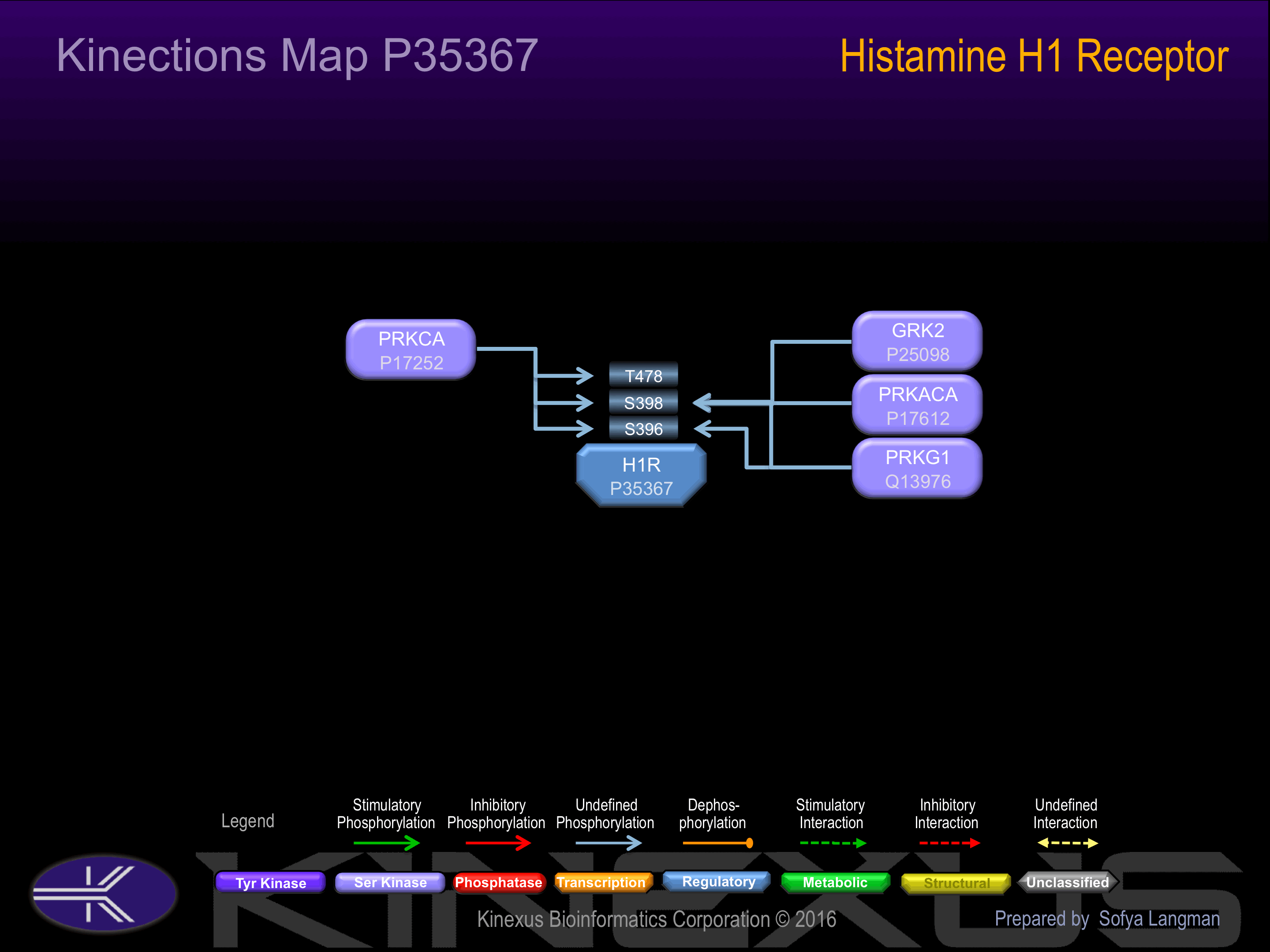Click the H1R P35367 central protein node

(641, 476)
